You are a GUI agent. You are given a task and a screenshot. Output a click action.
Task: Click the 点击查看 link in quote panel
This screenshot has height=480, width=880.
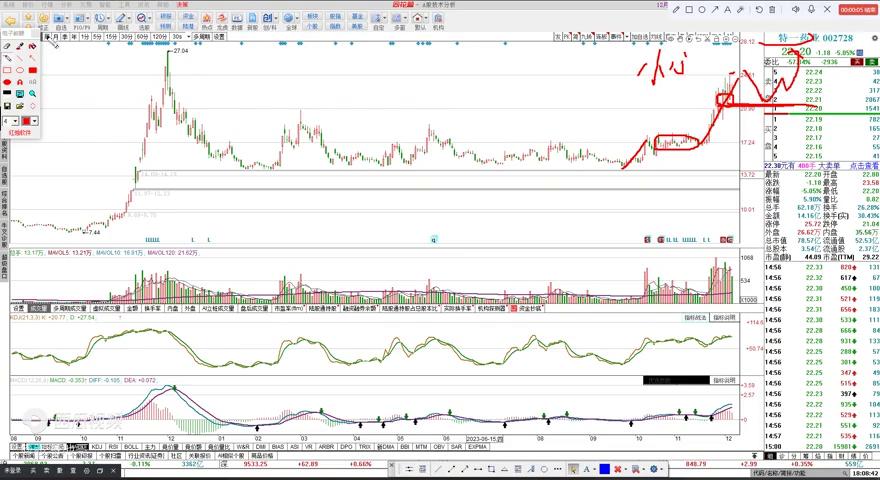863,166
